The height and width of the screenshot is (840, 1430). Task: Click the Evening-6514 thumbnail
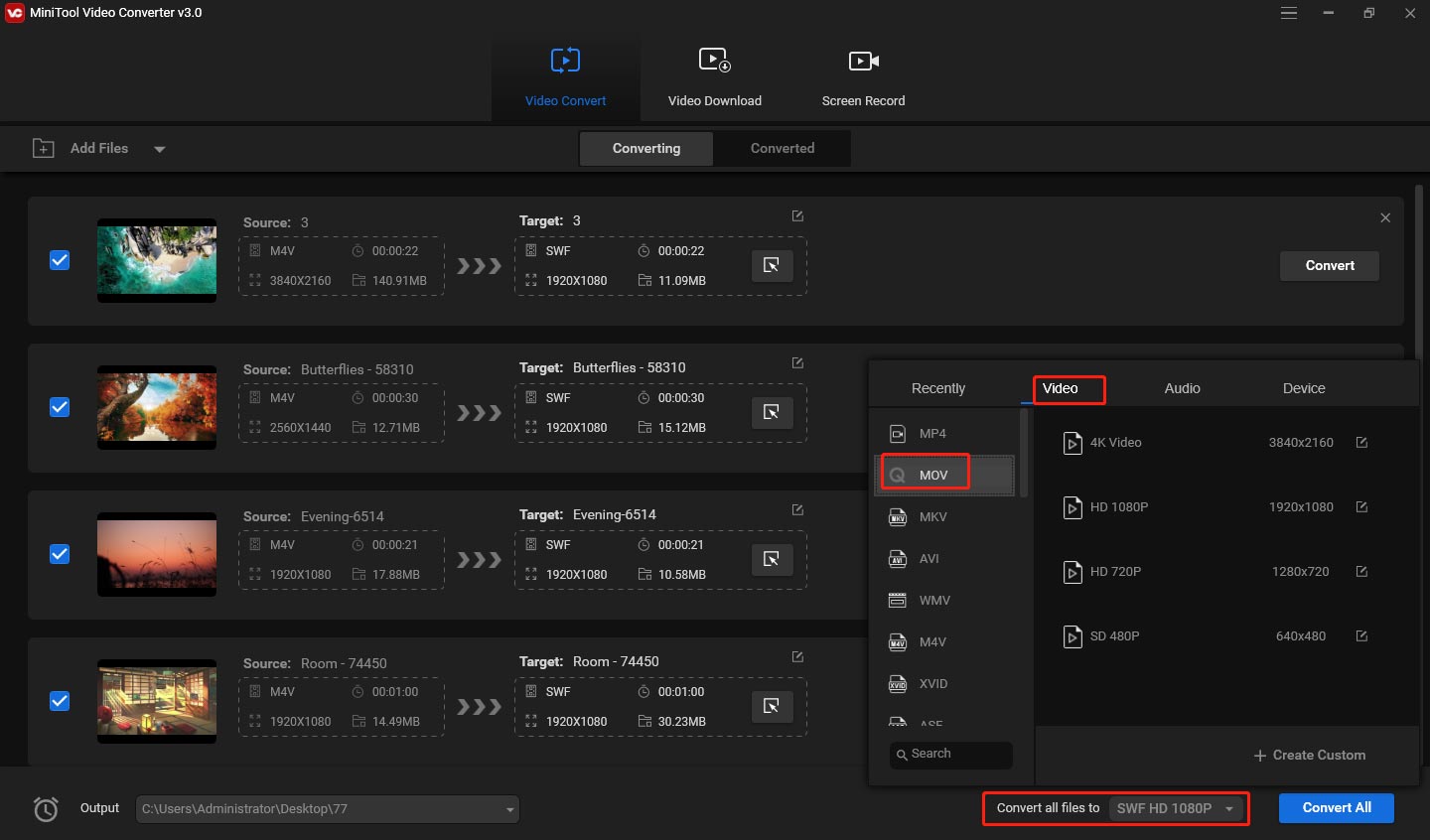point(157,554)
